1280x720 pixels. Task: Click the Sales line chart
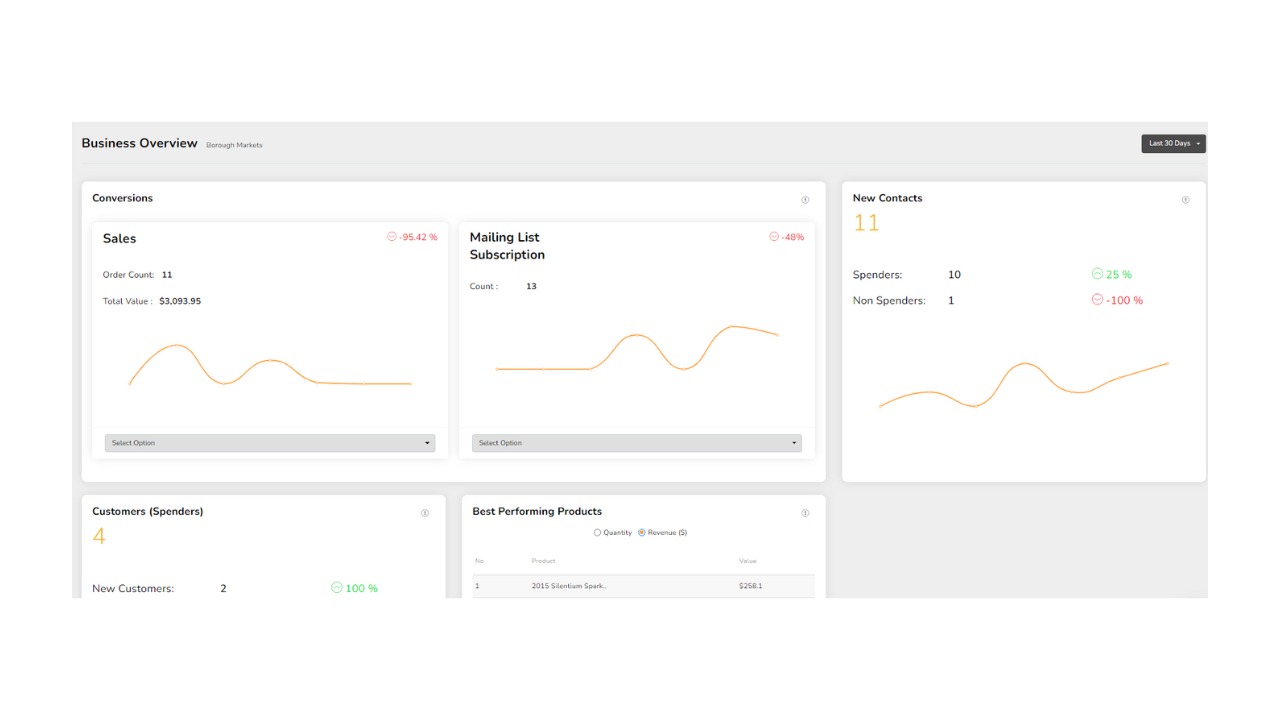270,366
